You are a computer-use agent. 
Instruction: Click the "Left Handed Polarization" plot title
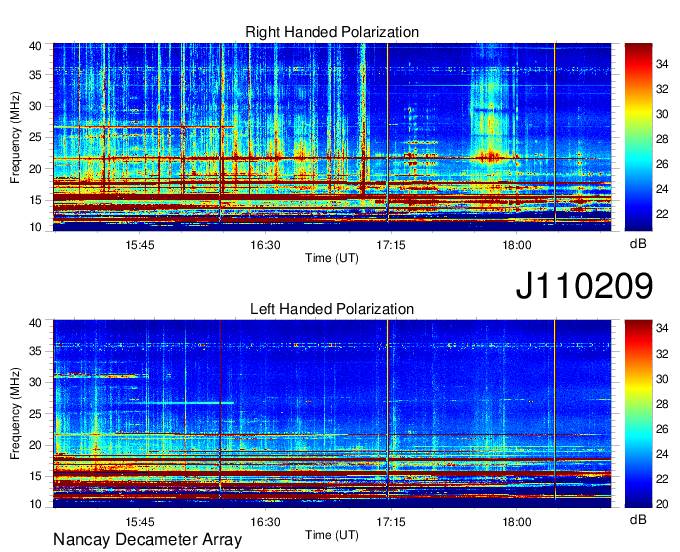click(x=332, y=309)
